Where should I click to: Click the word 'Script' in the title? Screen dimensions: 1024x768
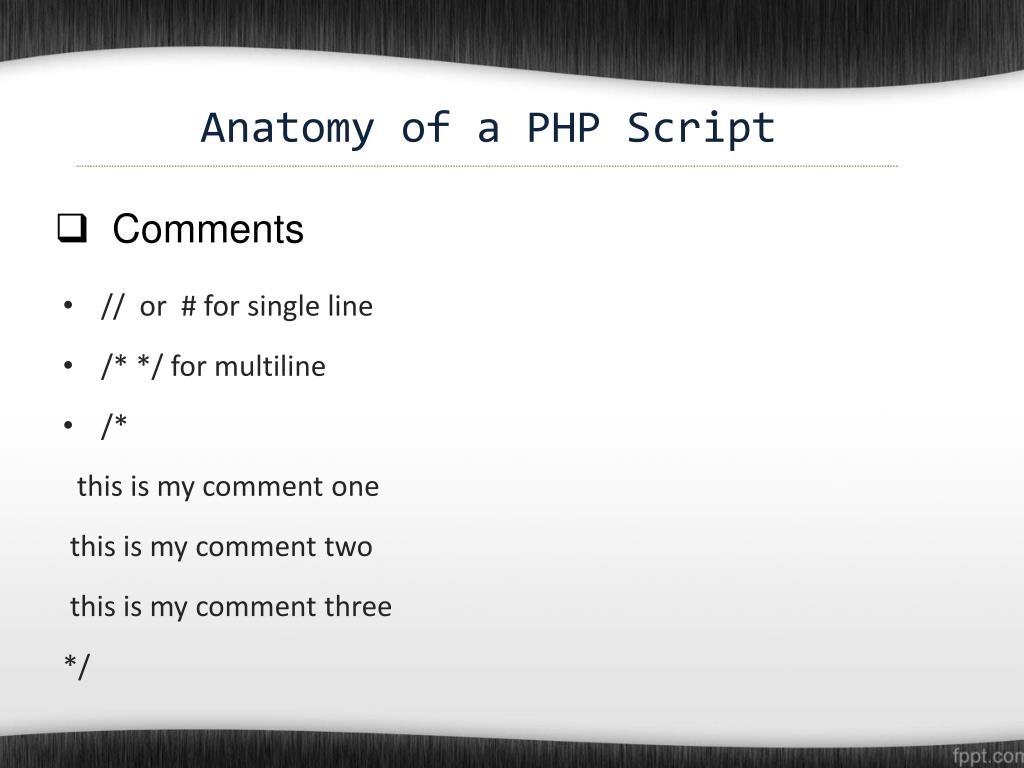coord(702,128)
